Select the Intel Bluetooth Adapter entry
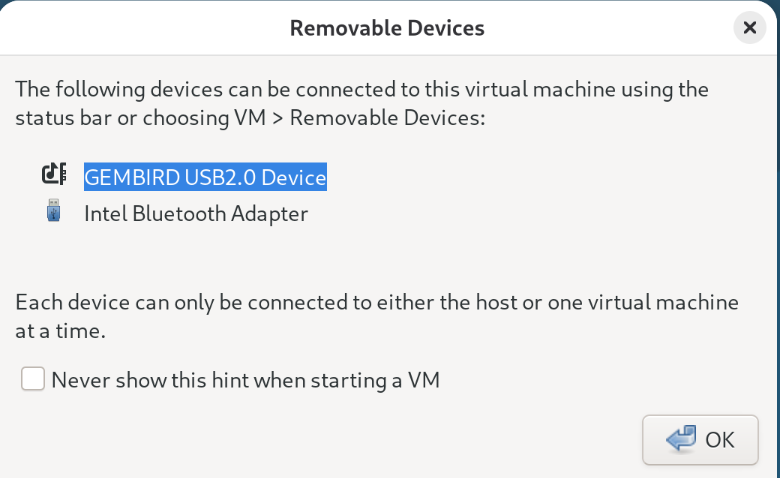The width and height of the screenshot is (780, 478). pos(196,213)
